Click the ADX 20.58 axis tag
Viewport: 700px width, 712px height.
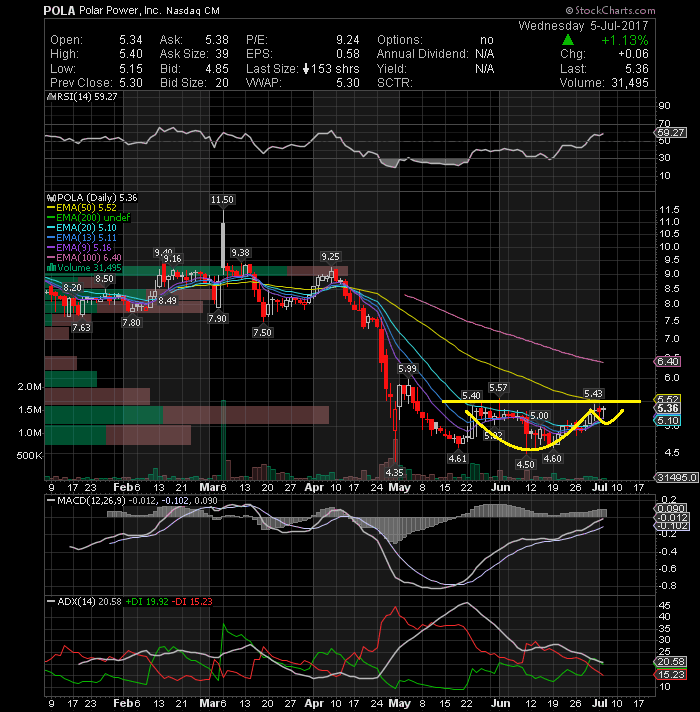point(670,662)
